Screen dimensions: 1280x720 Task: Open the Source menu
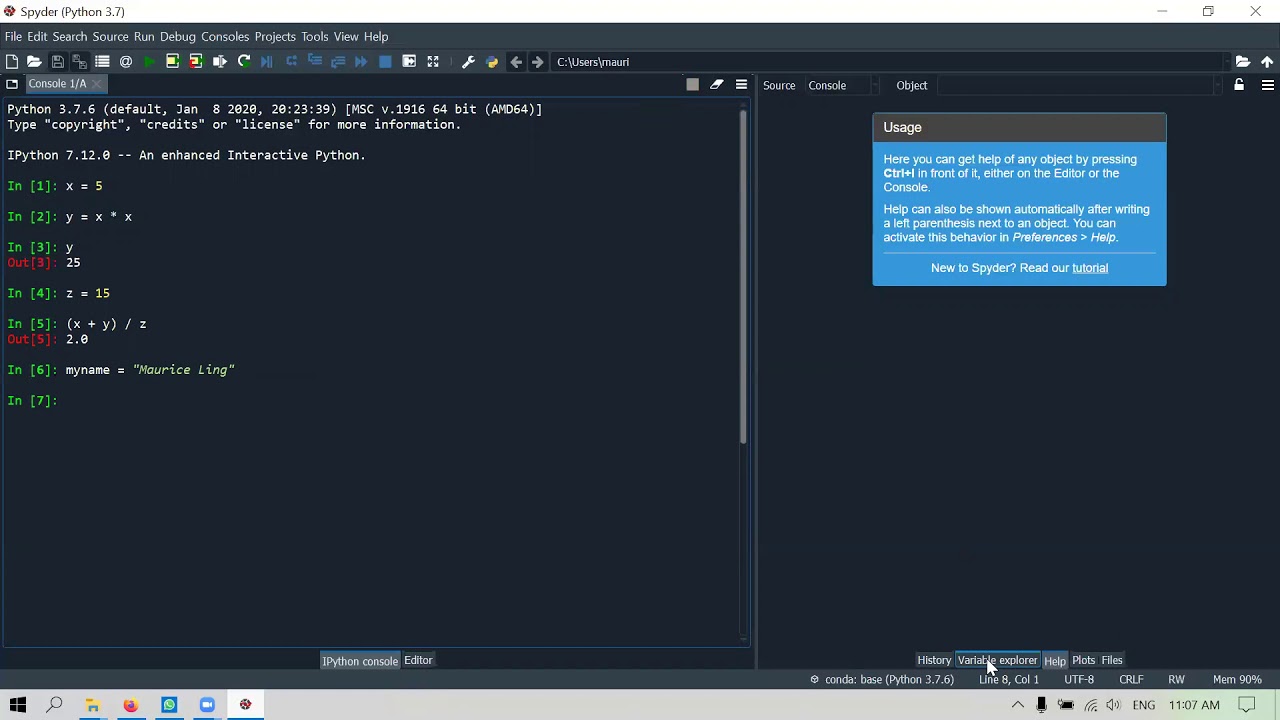tap(110, 37)
